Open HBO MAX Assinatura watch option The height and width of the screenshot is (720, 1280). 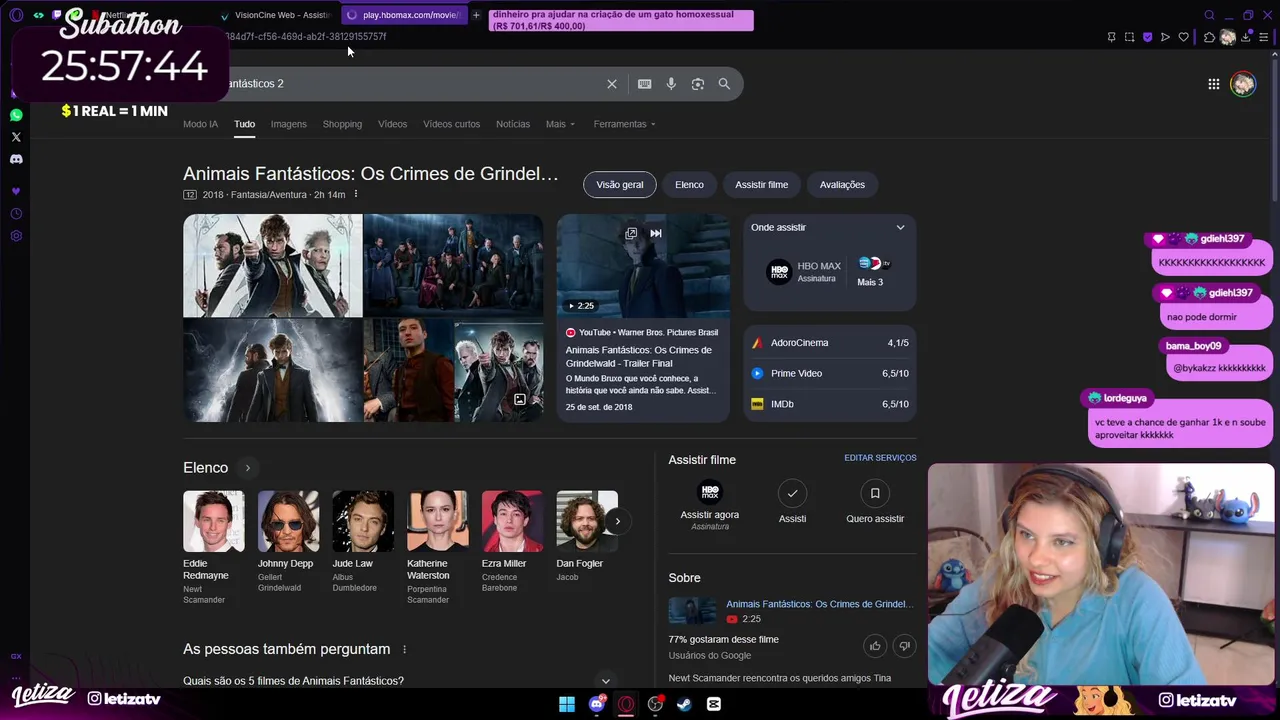coord(804,272)
